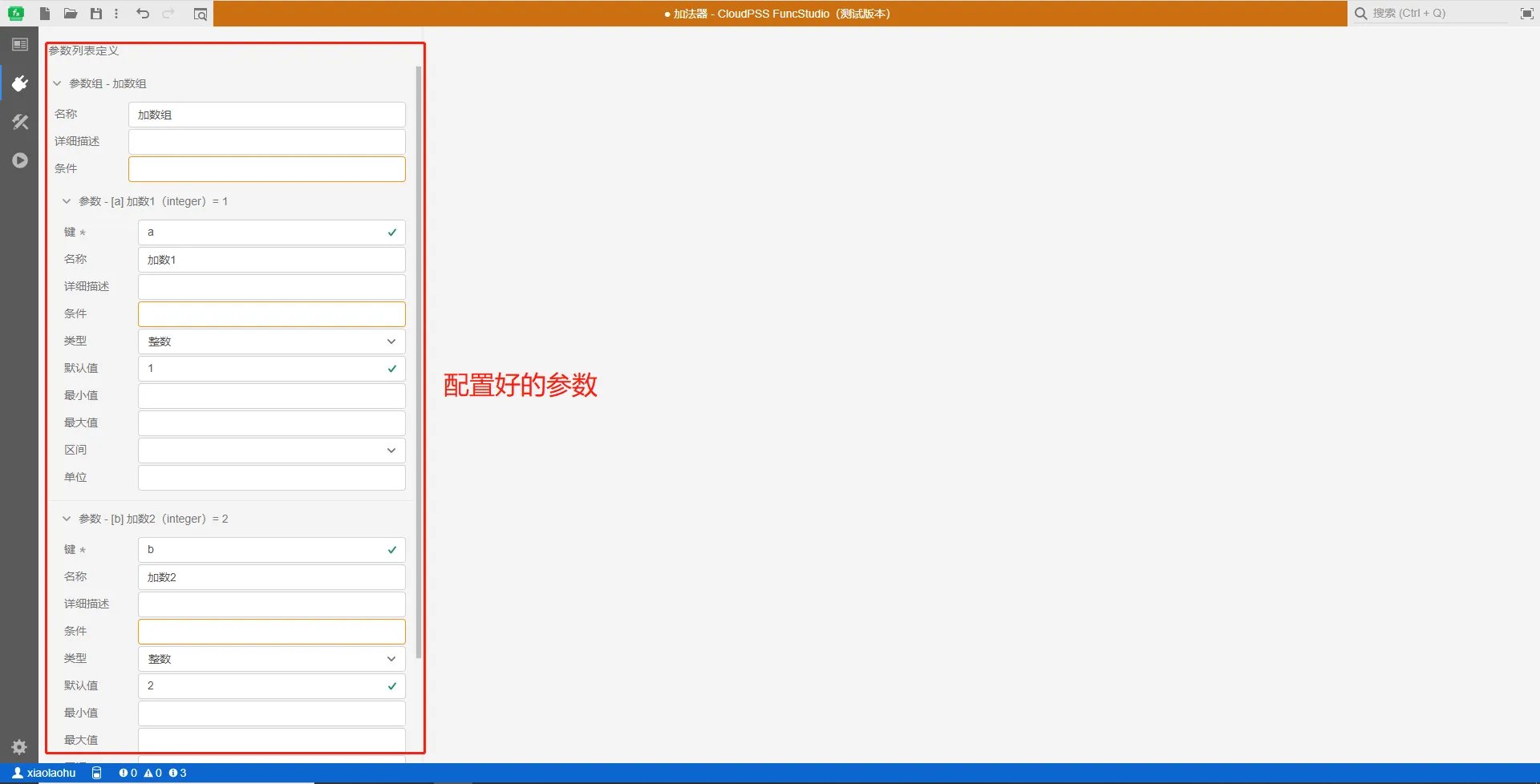Viewport: 1540px width, 784px height.
Task: Open the 类型 dropdown for parameter b
Action: click(x=272, y=659)
